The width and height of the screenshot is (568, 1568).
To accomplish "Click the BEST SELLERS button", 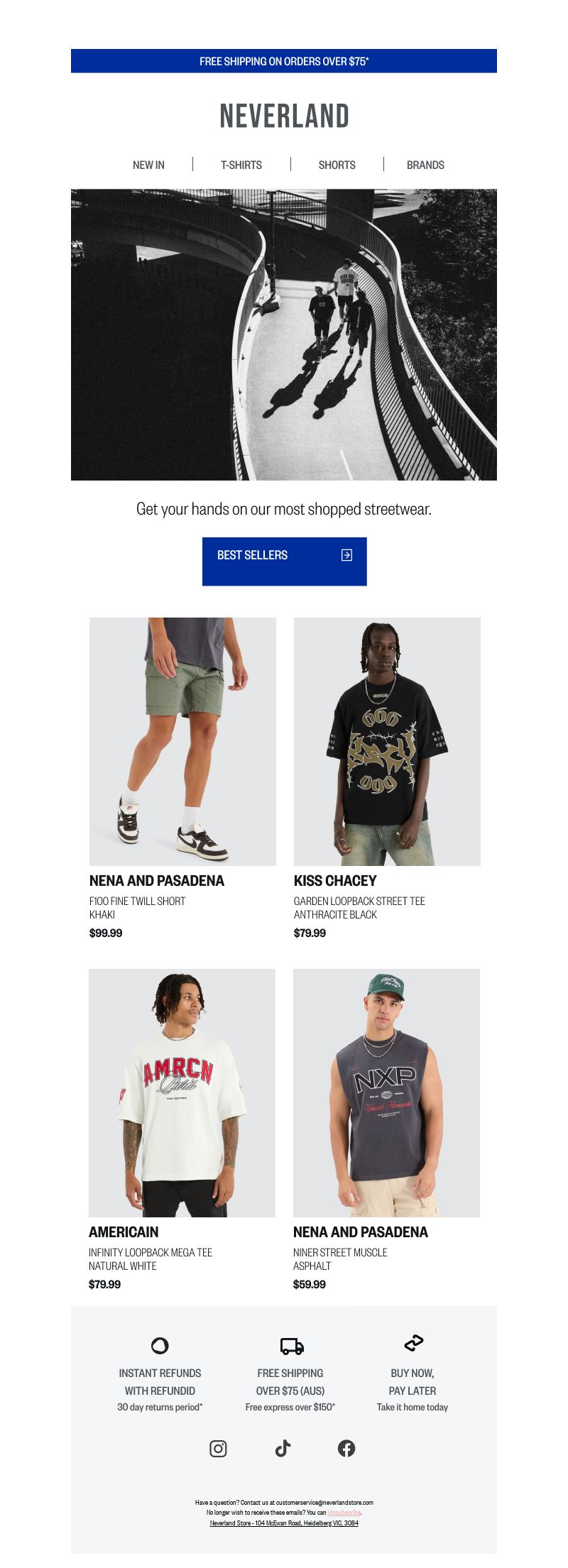I will point(285,561).
